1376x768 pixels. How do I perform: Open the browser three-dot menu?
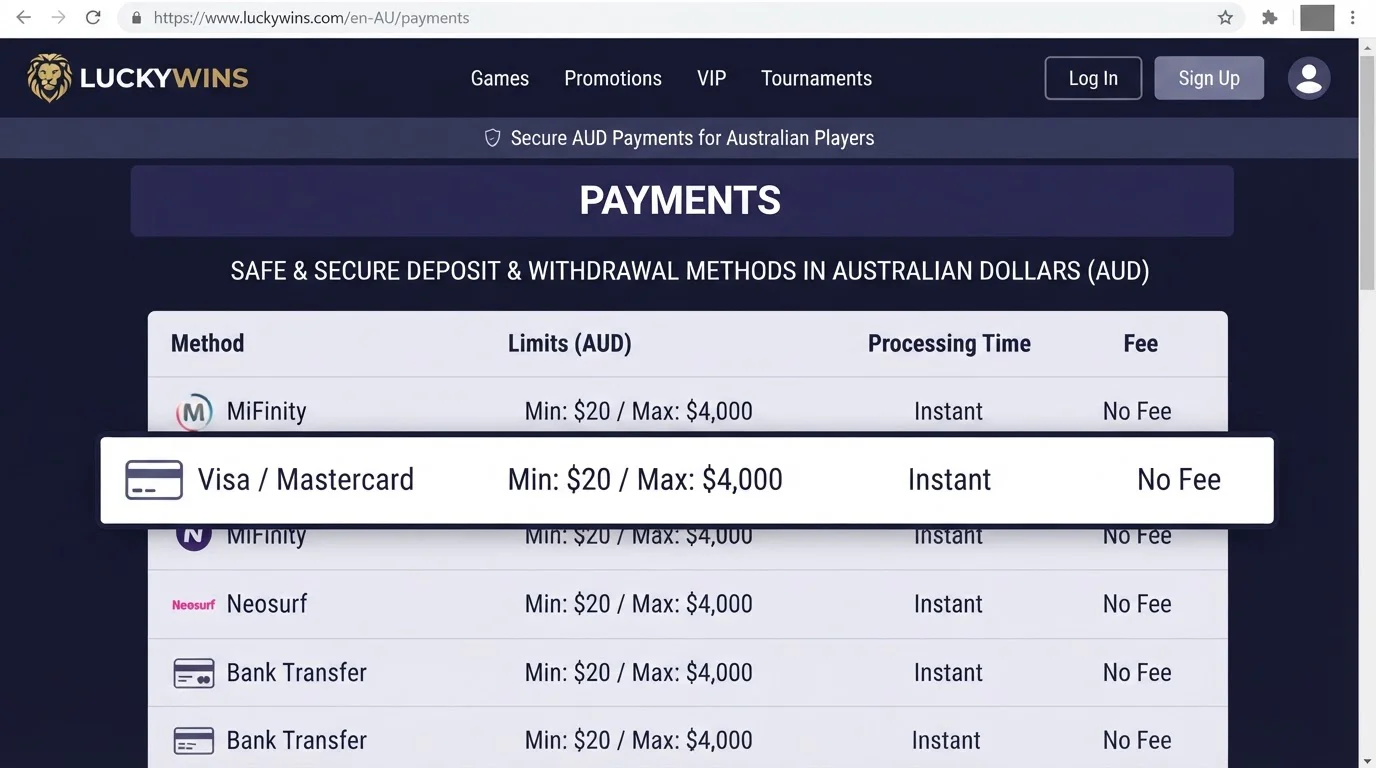(x=1353, y=18)
